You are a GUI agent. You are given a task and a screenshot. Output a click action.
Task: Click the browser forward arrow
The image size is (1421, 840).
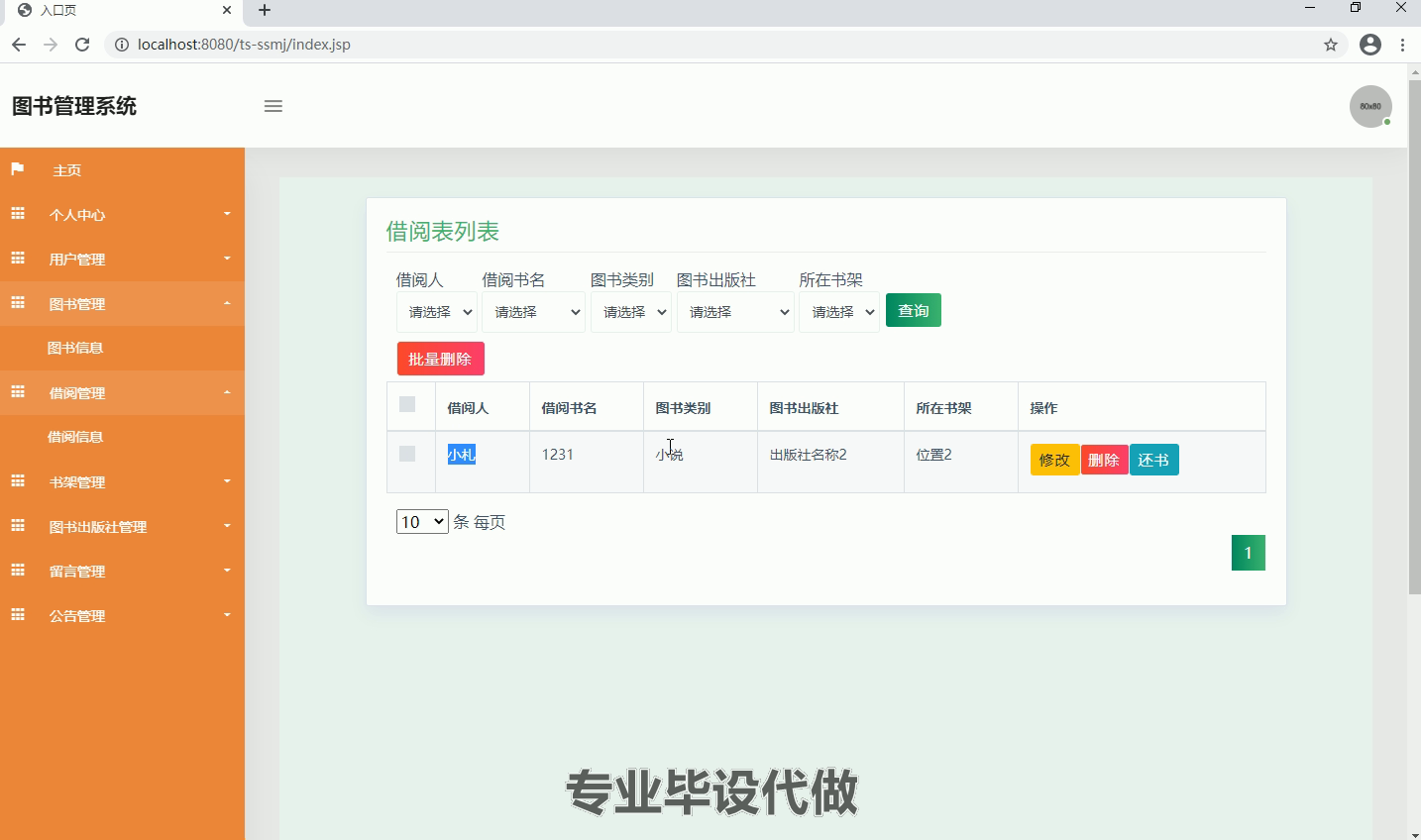pyautogui.click(x=51, y=45)
